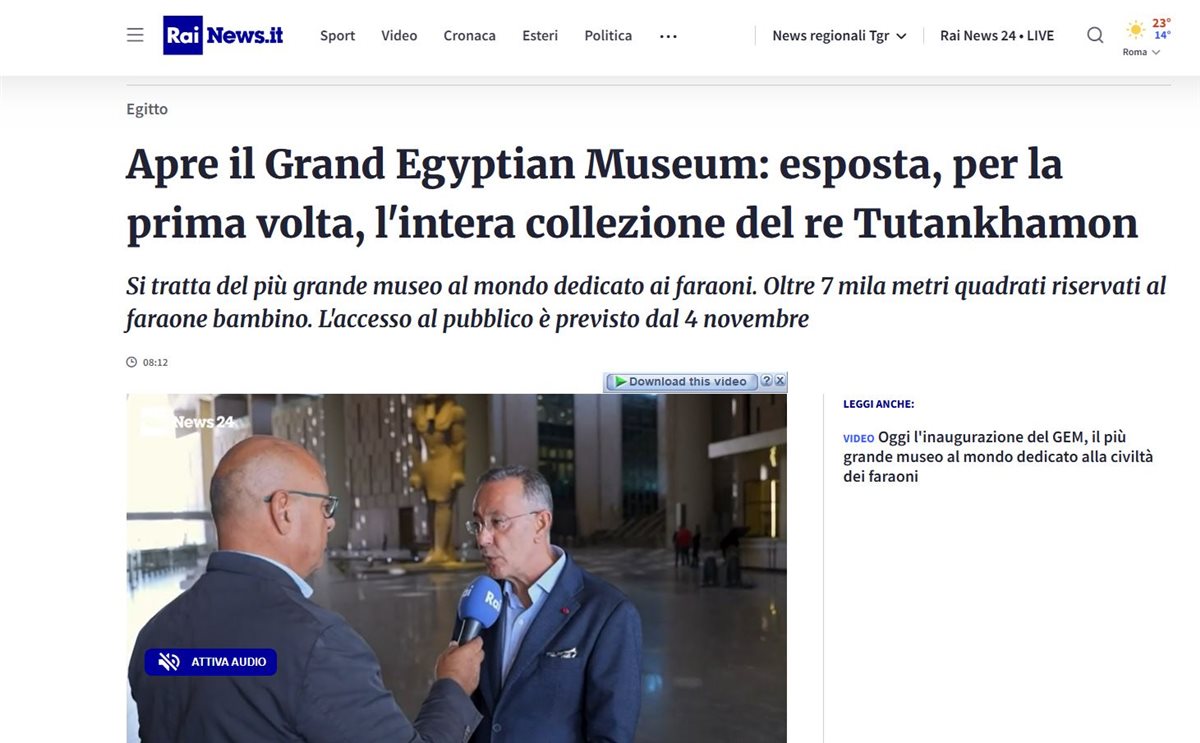
Task: Click the muted speaker icon on video
Action: point(168,662)
